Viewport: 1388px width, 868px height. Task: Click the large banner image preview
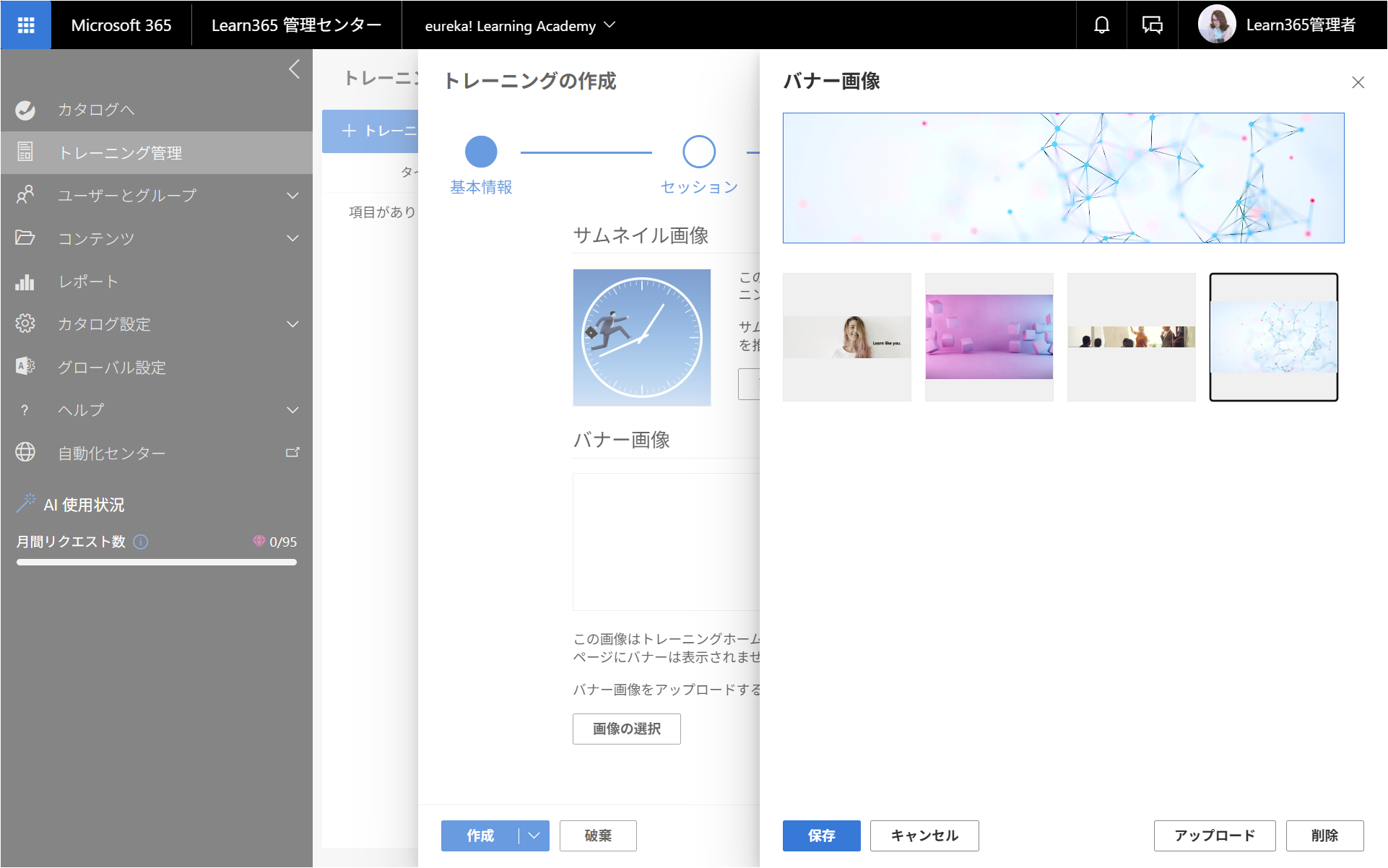click(1064, 178)
